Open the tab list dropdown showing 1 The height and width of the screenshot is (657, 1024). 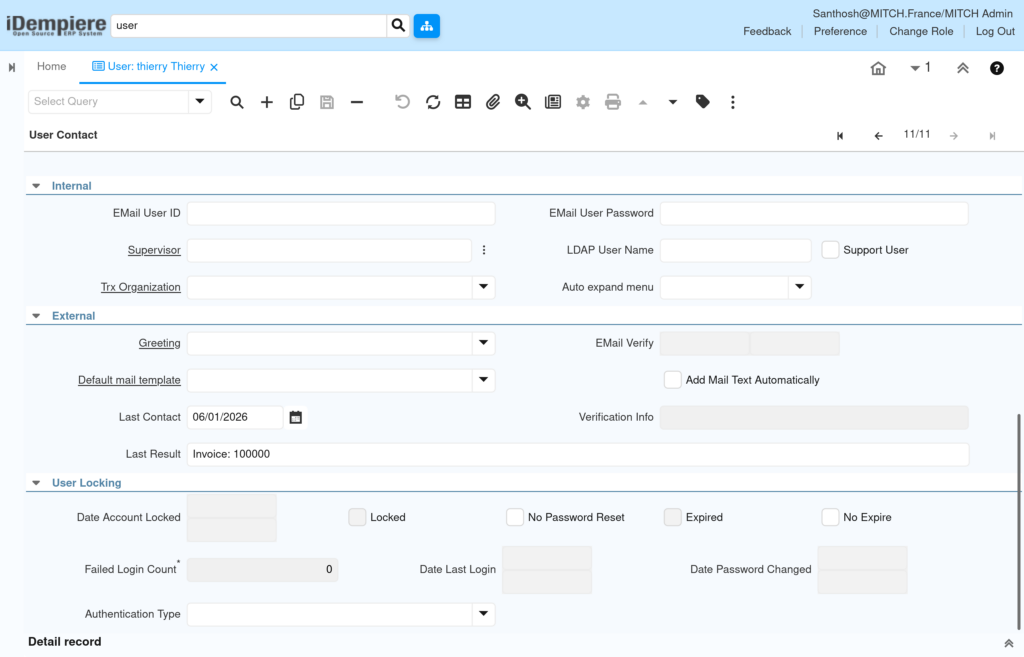920,68
